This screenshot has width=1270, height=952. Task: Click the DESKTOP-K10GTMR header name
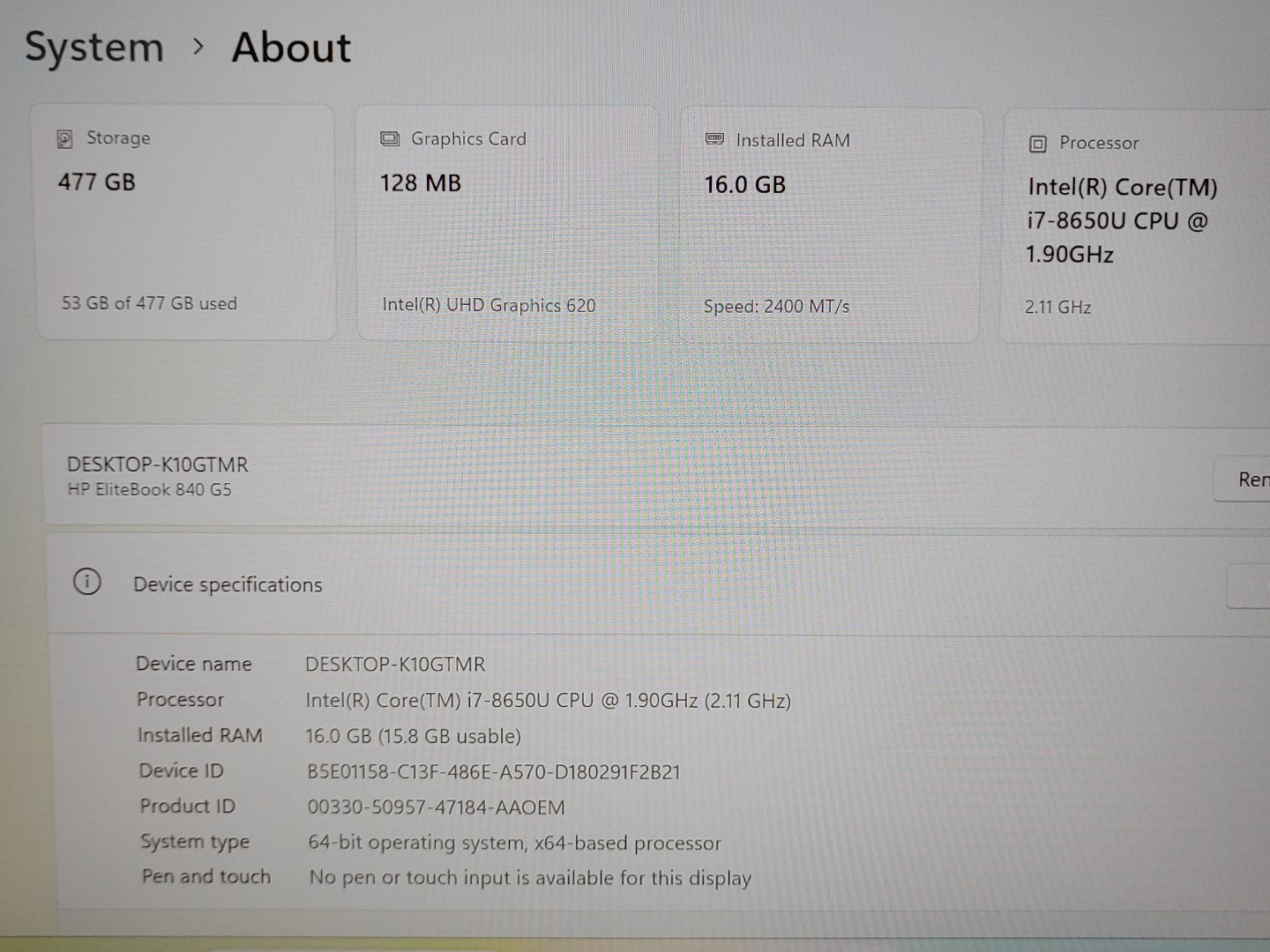click(x=158, y=465)
